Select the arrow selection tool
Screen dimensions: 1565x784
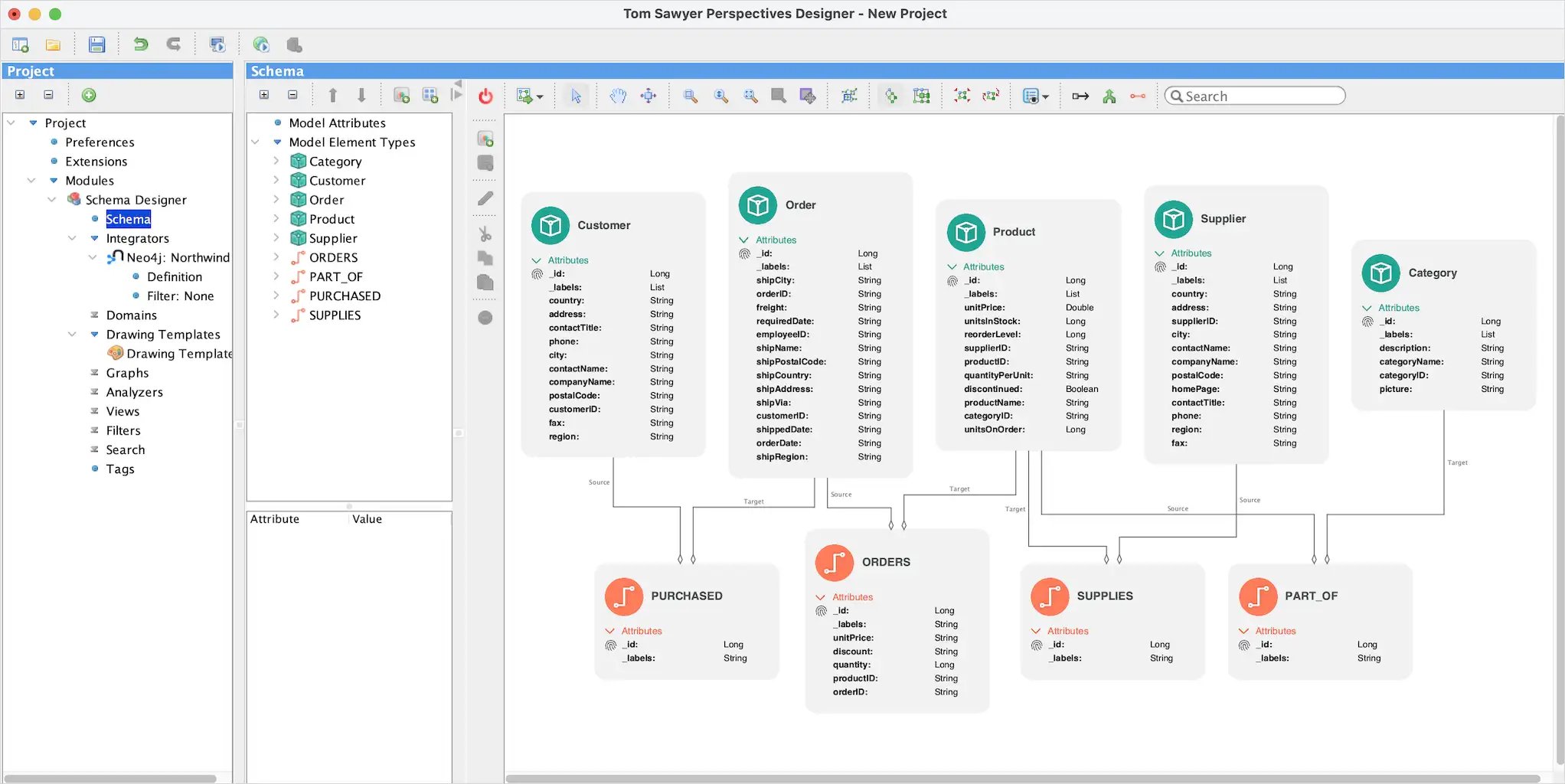(576, 95)
